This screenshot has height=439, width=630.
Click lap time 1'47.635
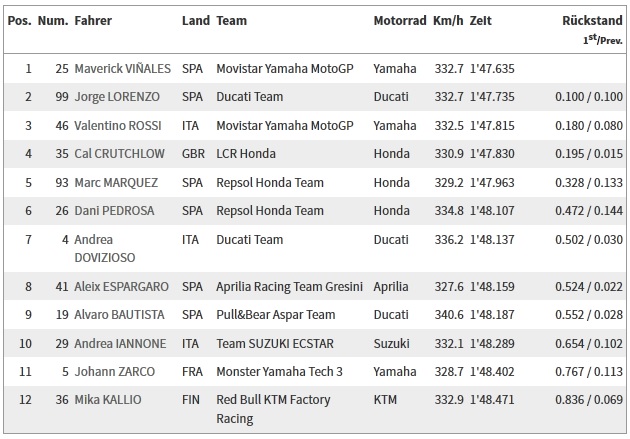(x=492, y=69)
